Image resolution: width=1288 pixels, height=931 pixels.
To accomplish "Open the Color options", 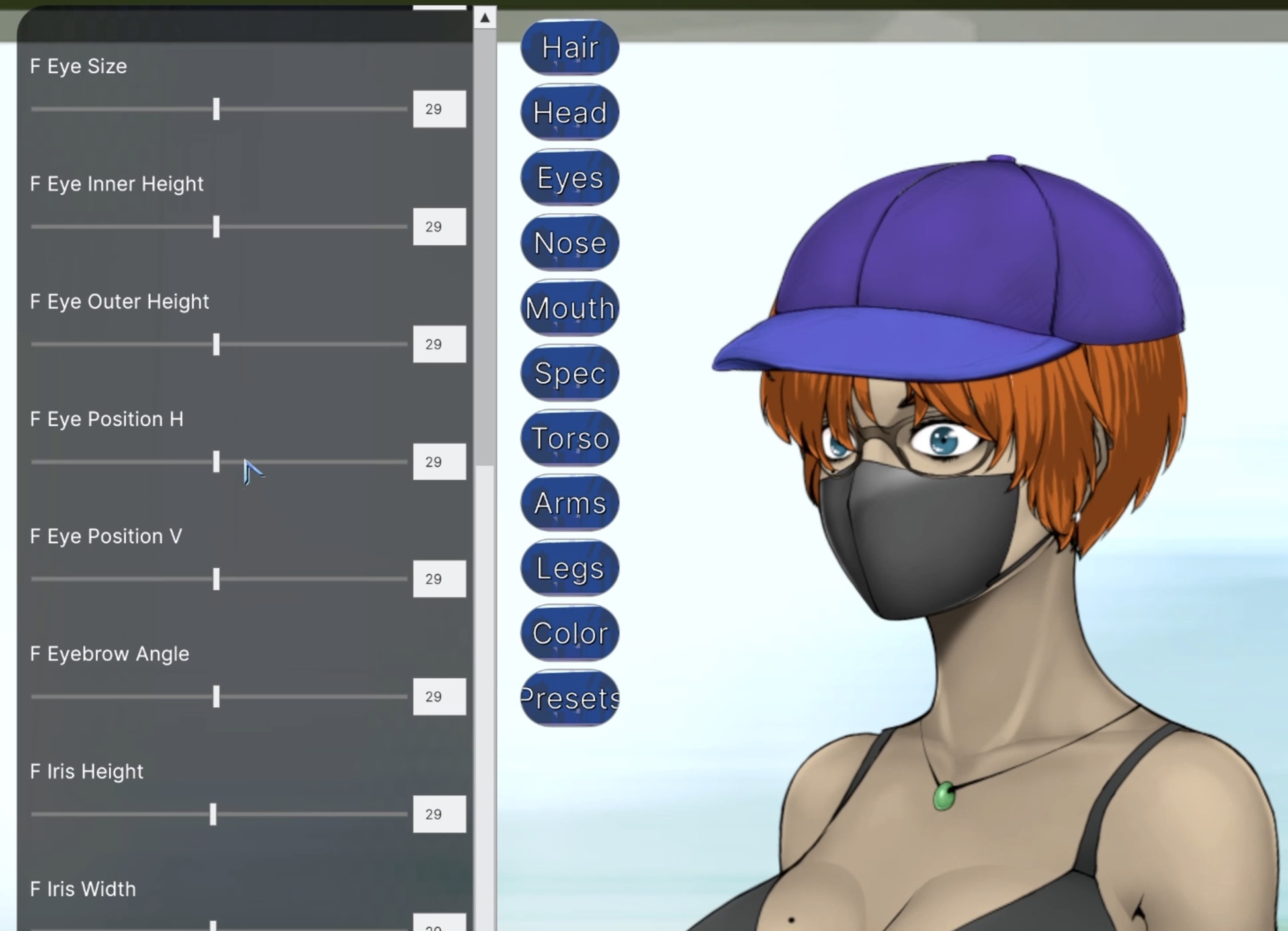I will point(570,633).
